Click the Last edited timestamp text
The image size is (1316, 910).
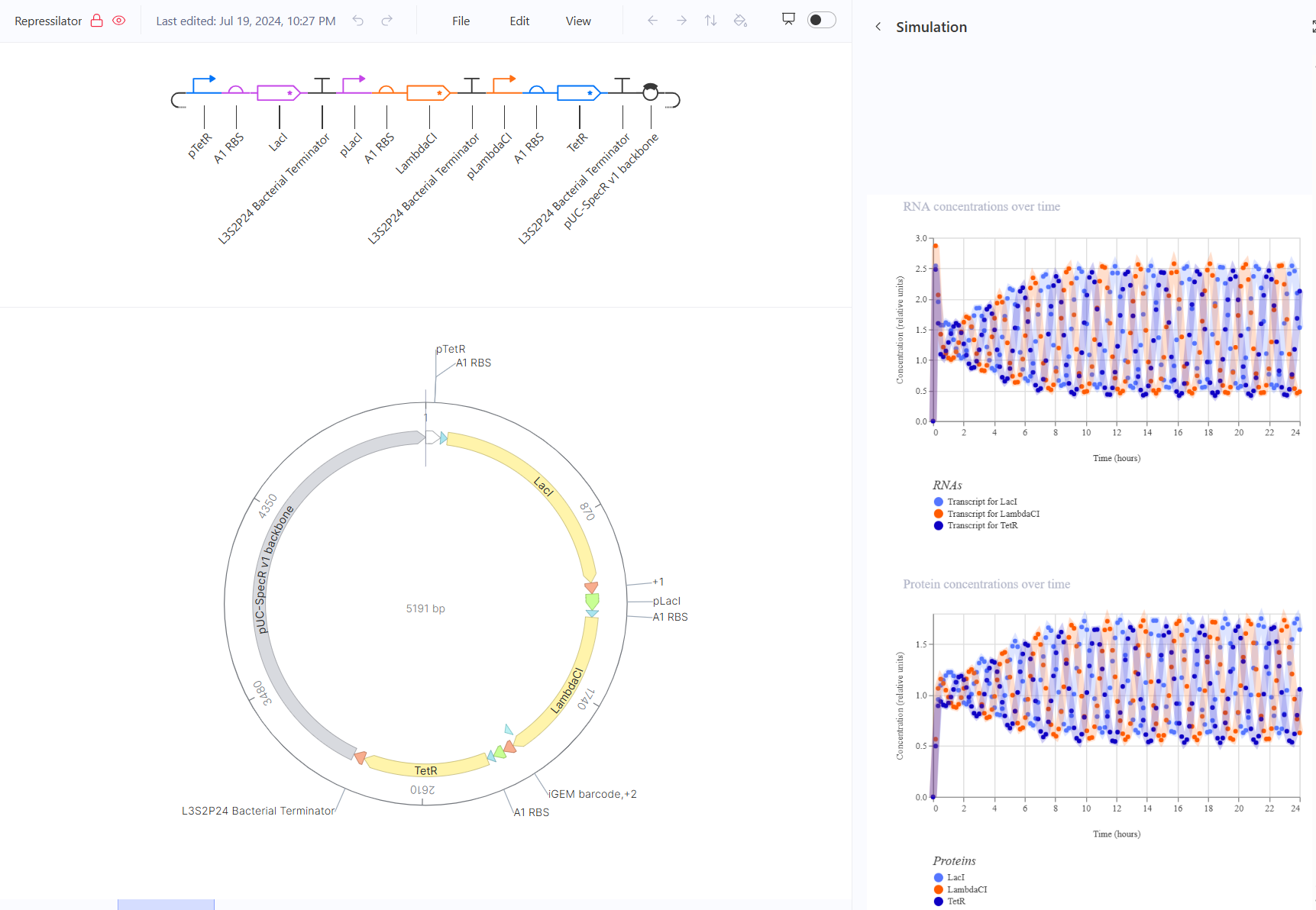pyautogui.click(x=246, y=21)
